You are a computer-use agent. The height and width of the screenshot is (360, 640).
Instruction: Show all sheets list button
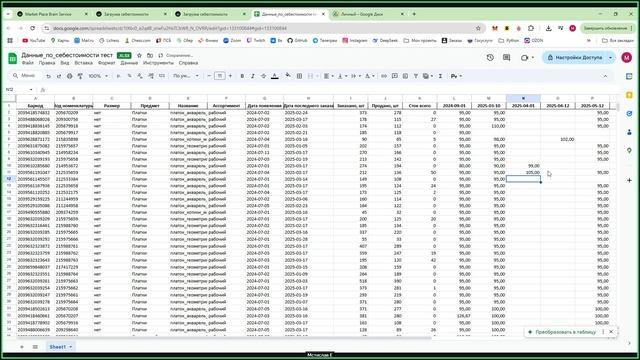35,347
